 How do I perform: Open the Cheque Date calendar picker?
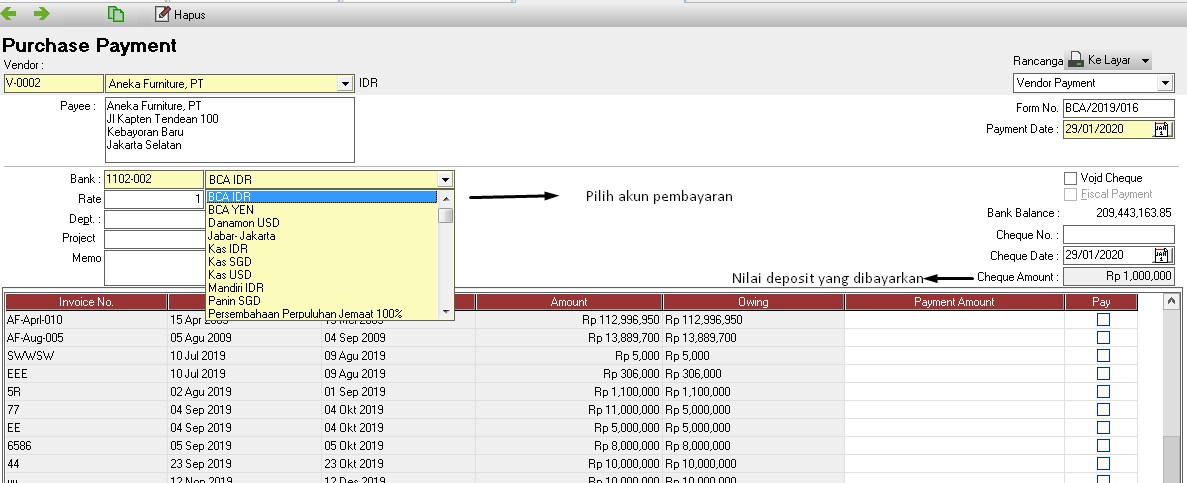[1162, 255]
